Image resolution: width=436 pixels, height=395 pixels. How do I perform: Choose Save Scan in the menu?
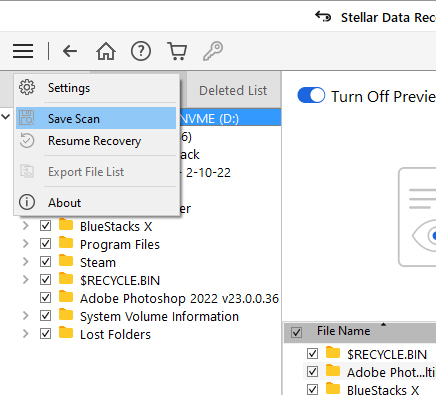[96, 118]
